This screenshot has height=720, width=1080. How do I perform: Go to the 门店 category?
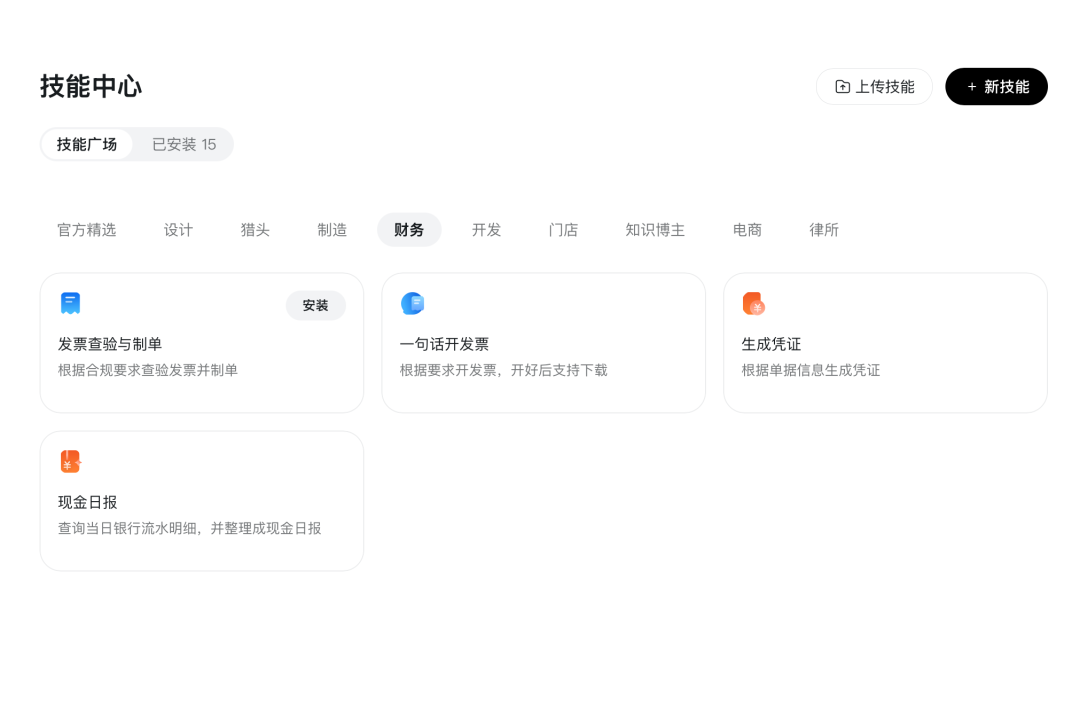coord(563,230)
